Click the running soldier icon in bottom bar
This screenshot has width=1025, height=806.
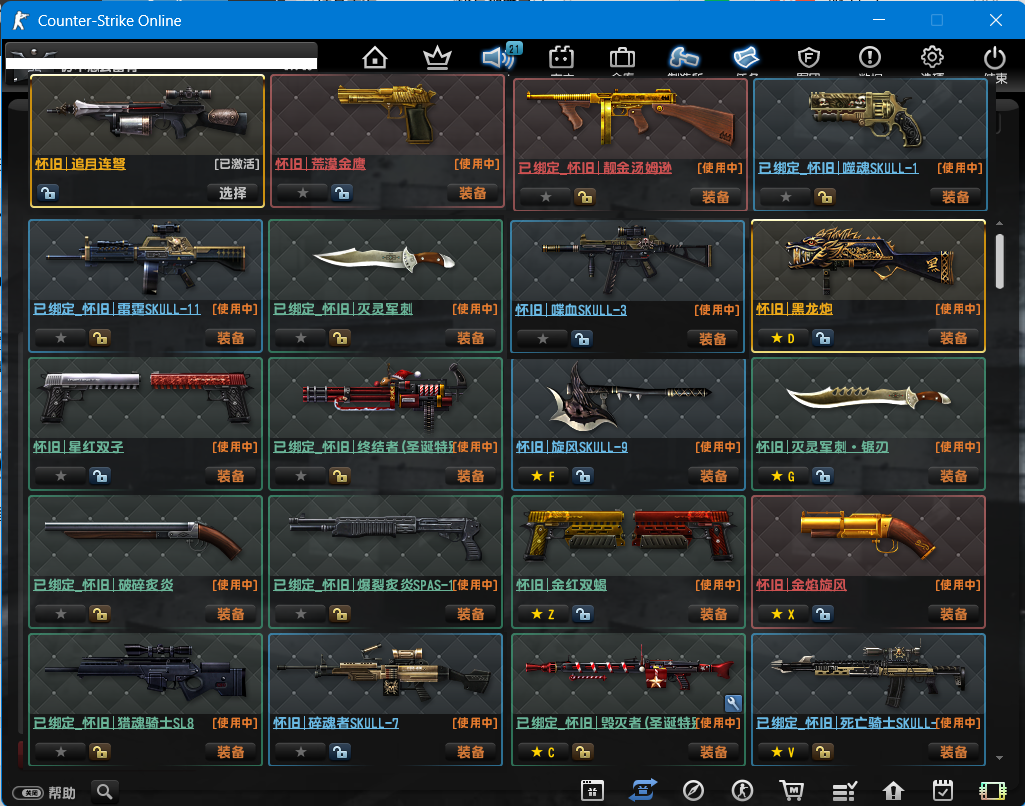point(742,791)
